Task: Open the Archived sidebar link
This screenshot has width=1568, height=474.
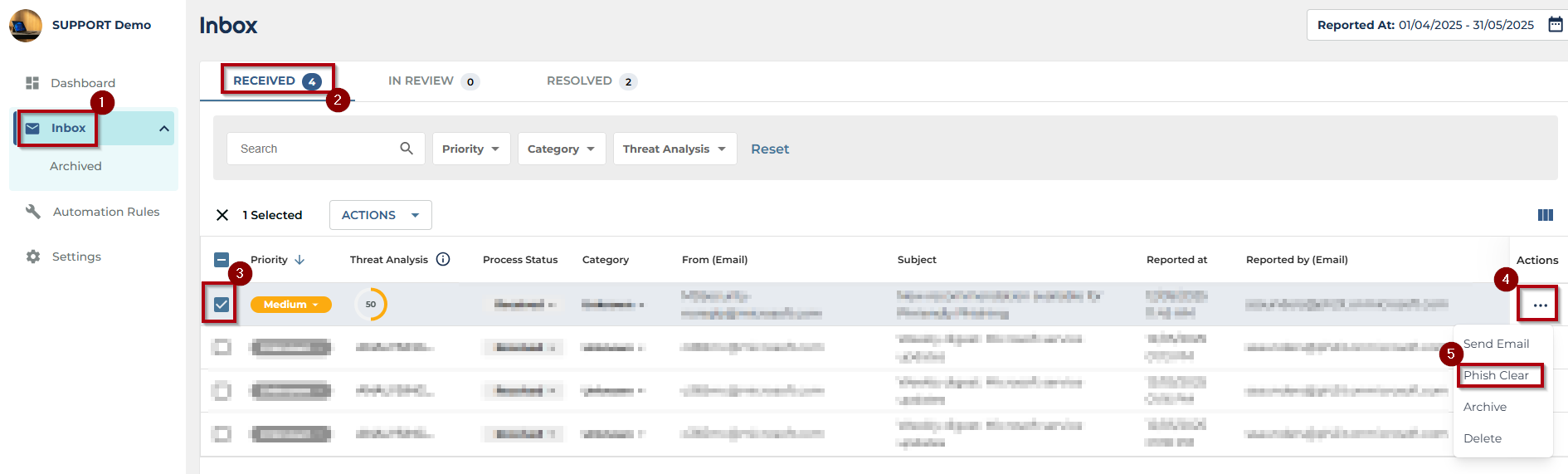Action: point(75,166)
